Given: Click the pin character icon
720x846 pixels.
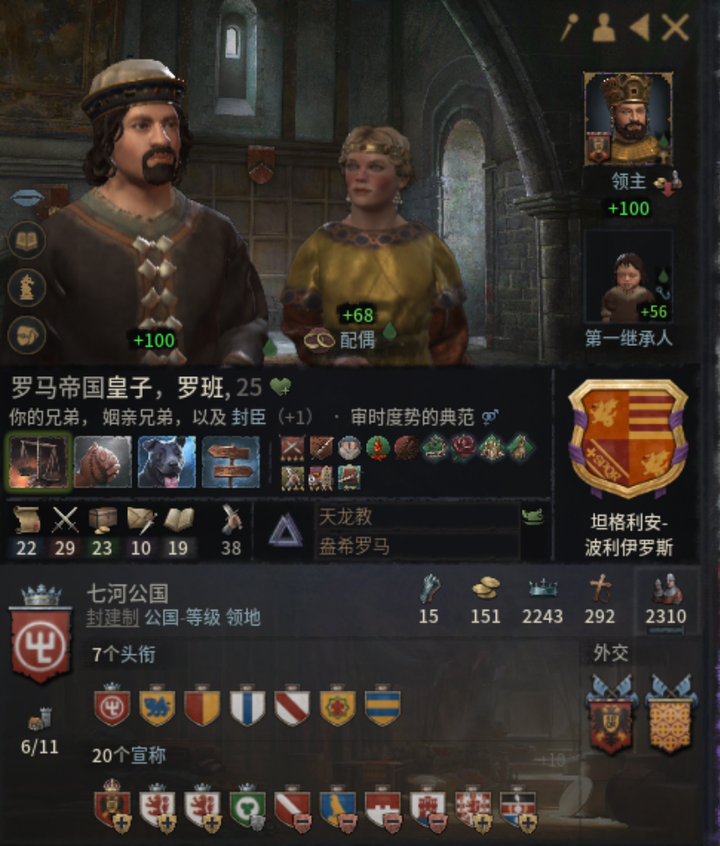Looking at the screenshot, I should 569,27.
